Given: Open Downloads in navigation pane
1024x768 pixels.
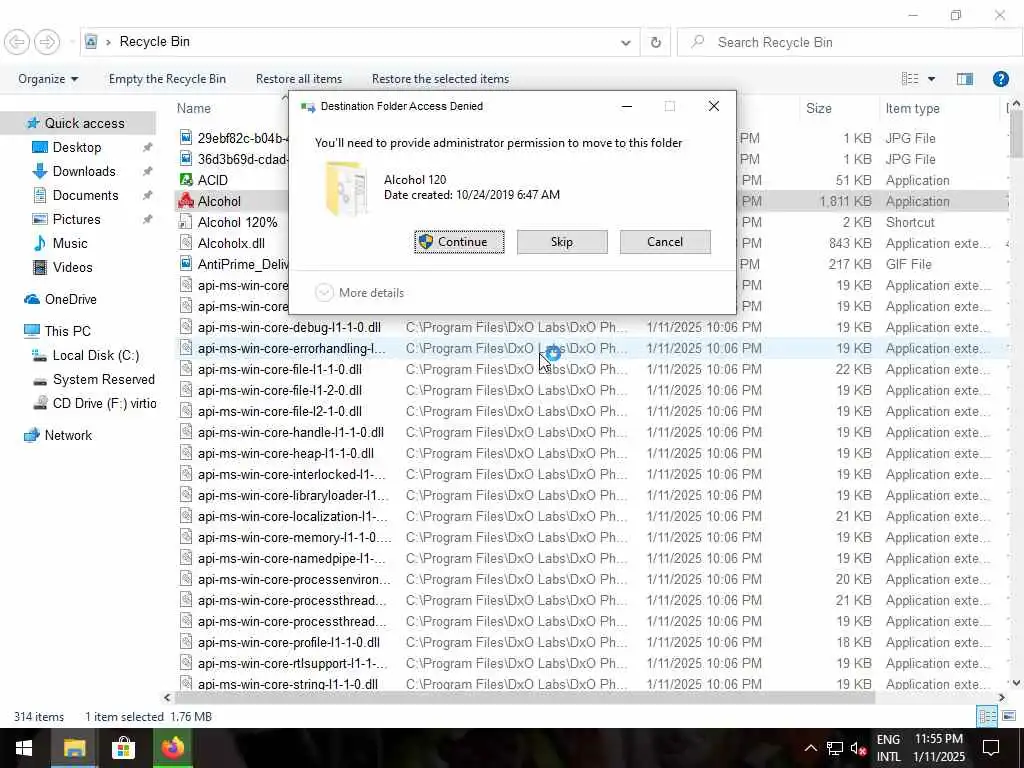Looking at the screenshot, I should (x=84, y=171).
